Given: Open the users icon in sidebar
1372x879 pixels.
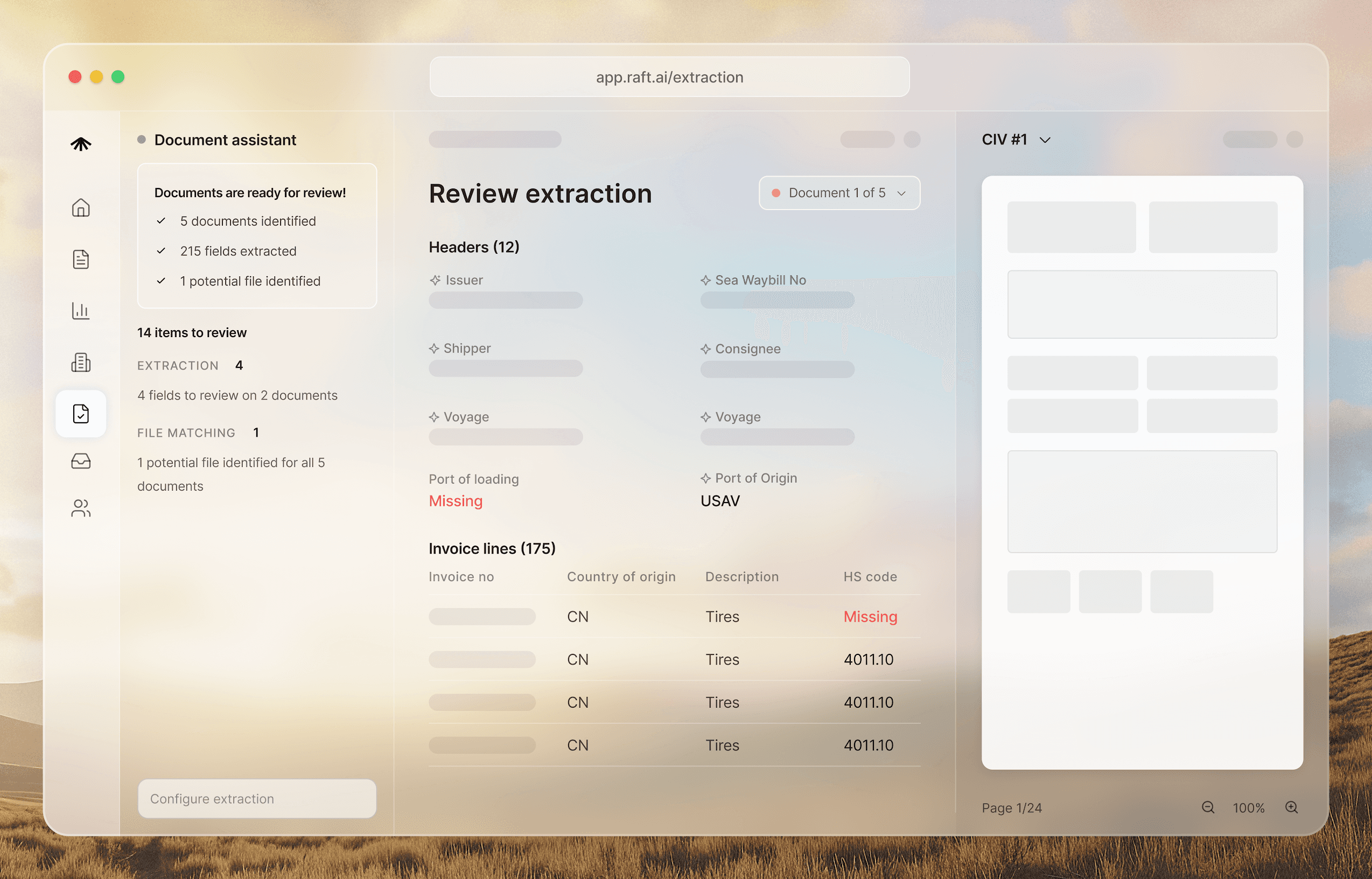Looking at the screenshot, I should tap(80, 508).
